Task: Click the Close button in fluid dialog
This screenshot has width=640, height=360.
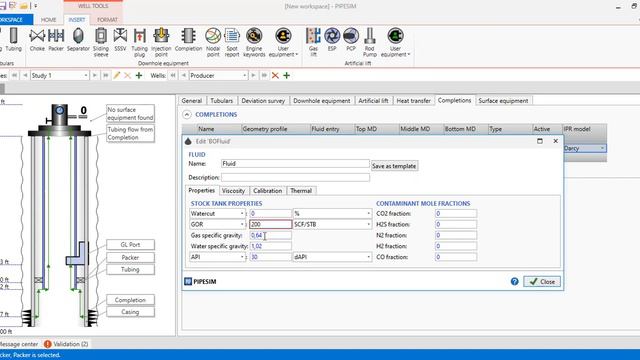Action: pyautogui.click(x=542, y=282)
